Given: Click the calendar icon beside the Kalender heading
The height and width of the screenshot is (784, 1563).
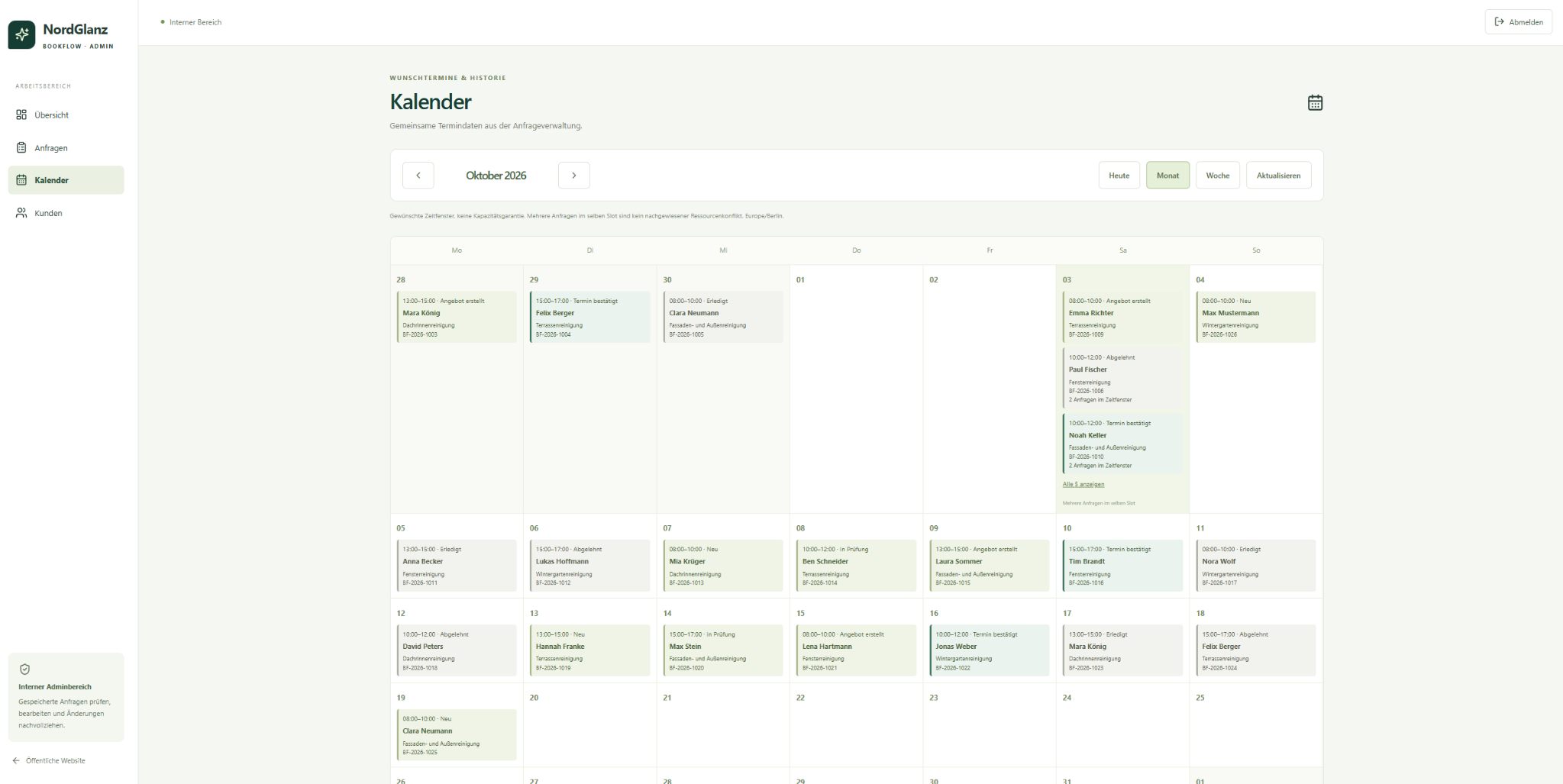Looking at the screenshot, I should tap(1315, 102).
